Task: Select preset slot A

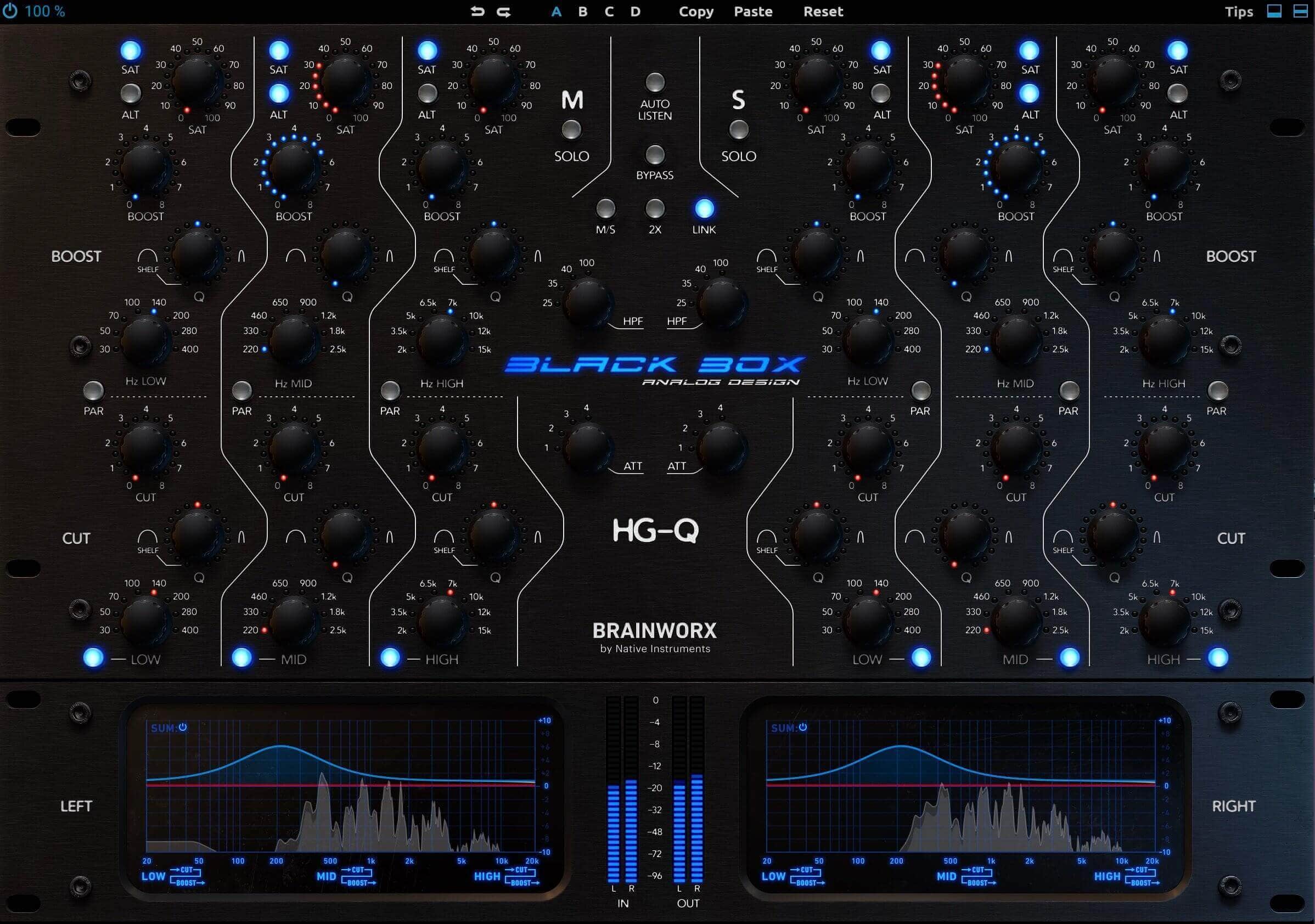Action: 556,12
